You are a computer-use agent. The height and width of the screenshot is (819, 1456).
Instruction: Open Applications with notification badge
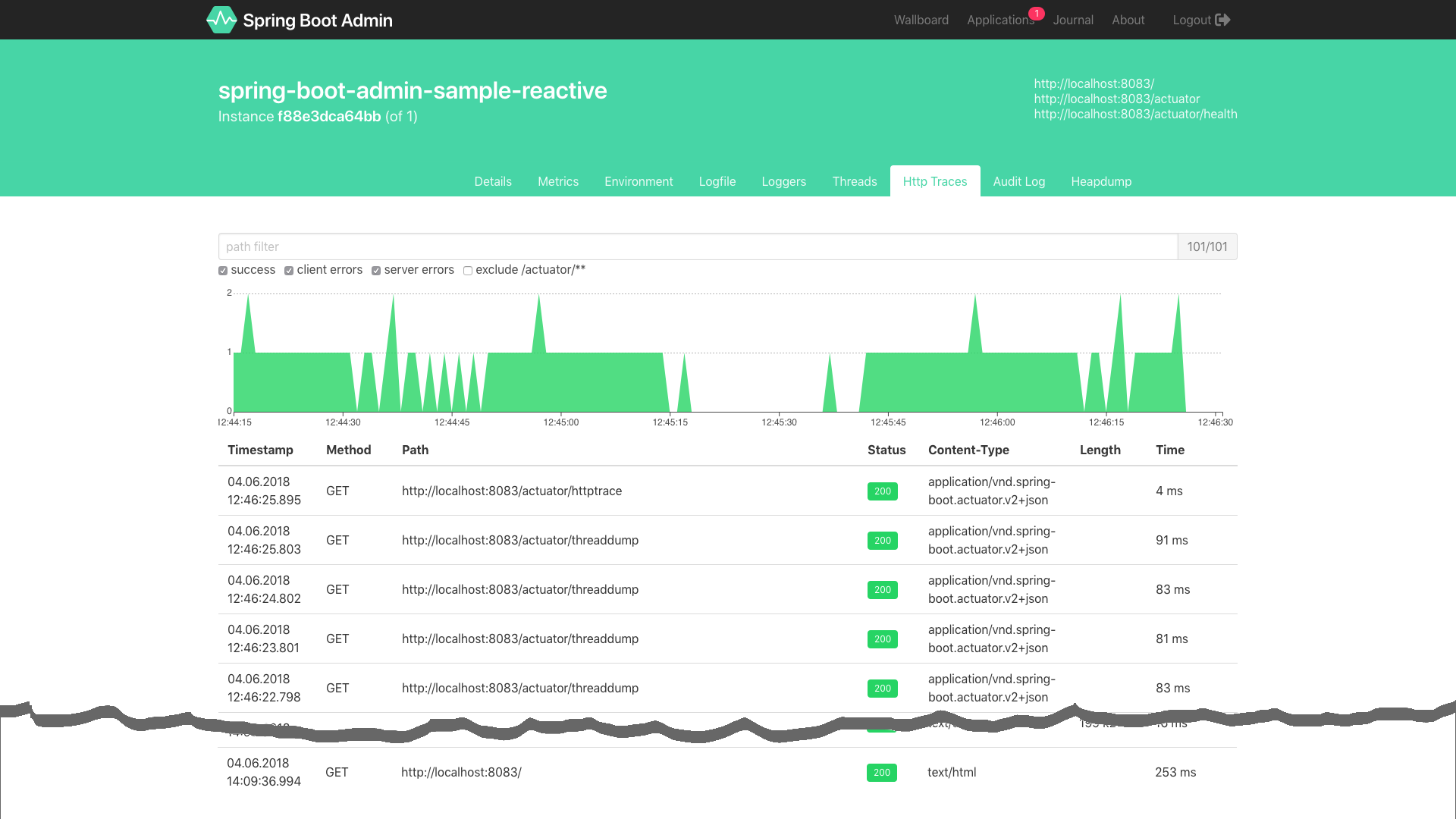tap(1001, 19)
